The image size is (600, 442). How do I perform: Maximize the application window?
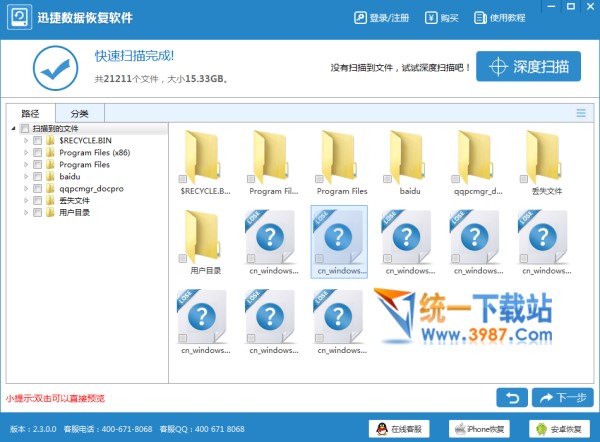pyautogui.click(x=571, y=7)
